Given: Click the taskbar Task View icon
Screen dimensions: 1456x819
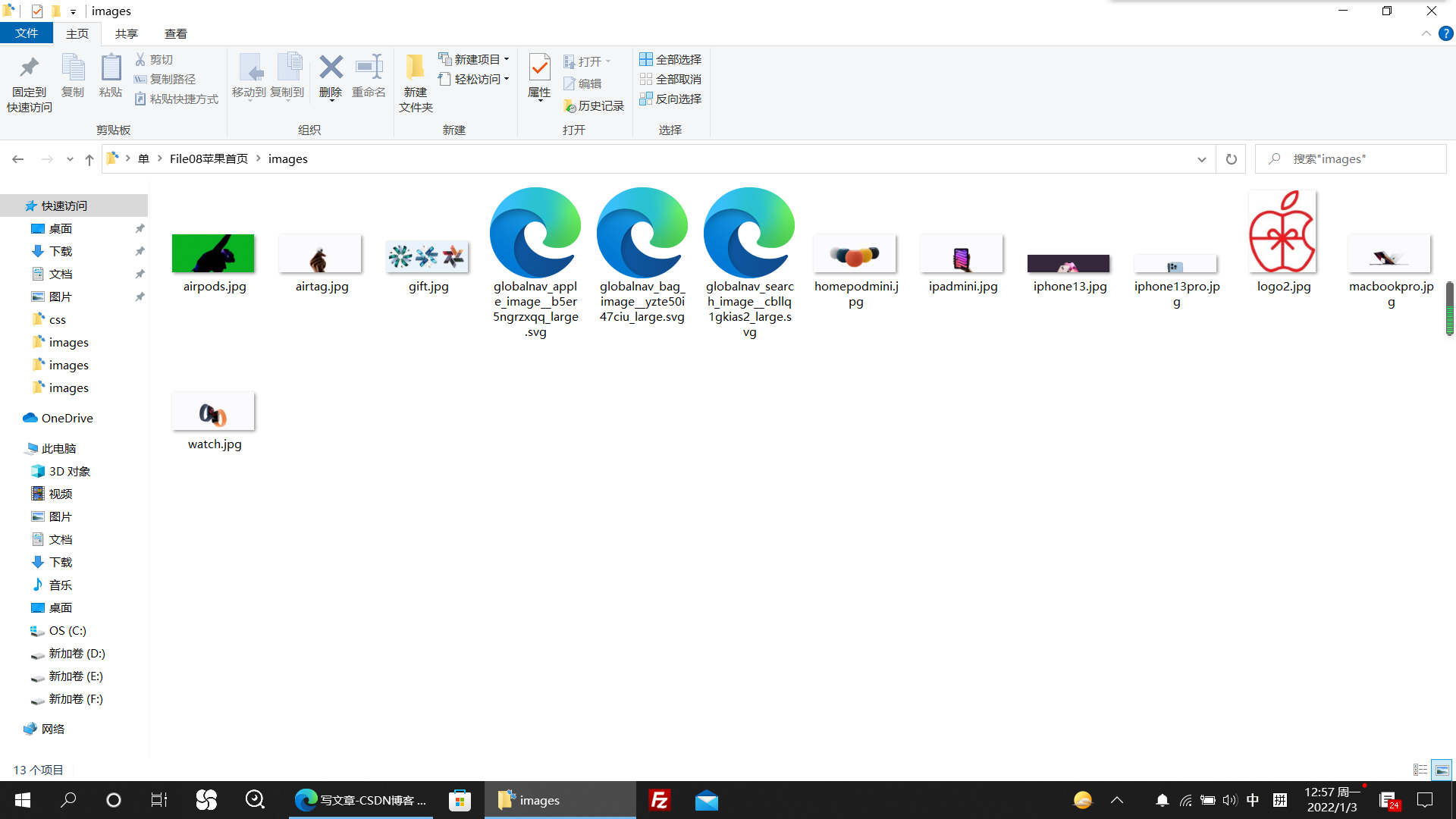Looking at the screenshot, I should click(158, 800).
